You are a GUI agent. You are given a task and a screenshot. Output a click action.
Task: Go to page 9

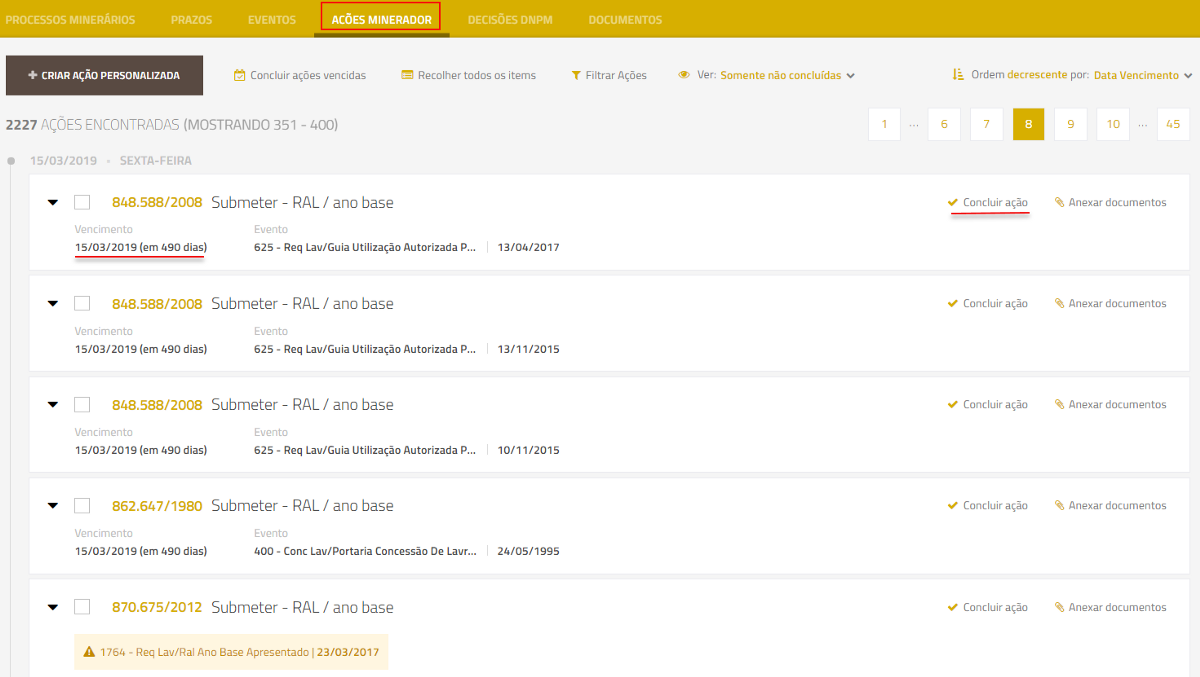tap(1070, 124)
